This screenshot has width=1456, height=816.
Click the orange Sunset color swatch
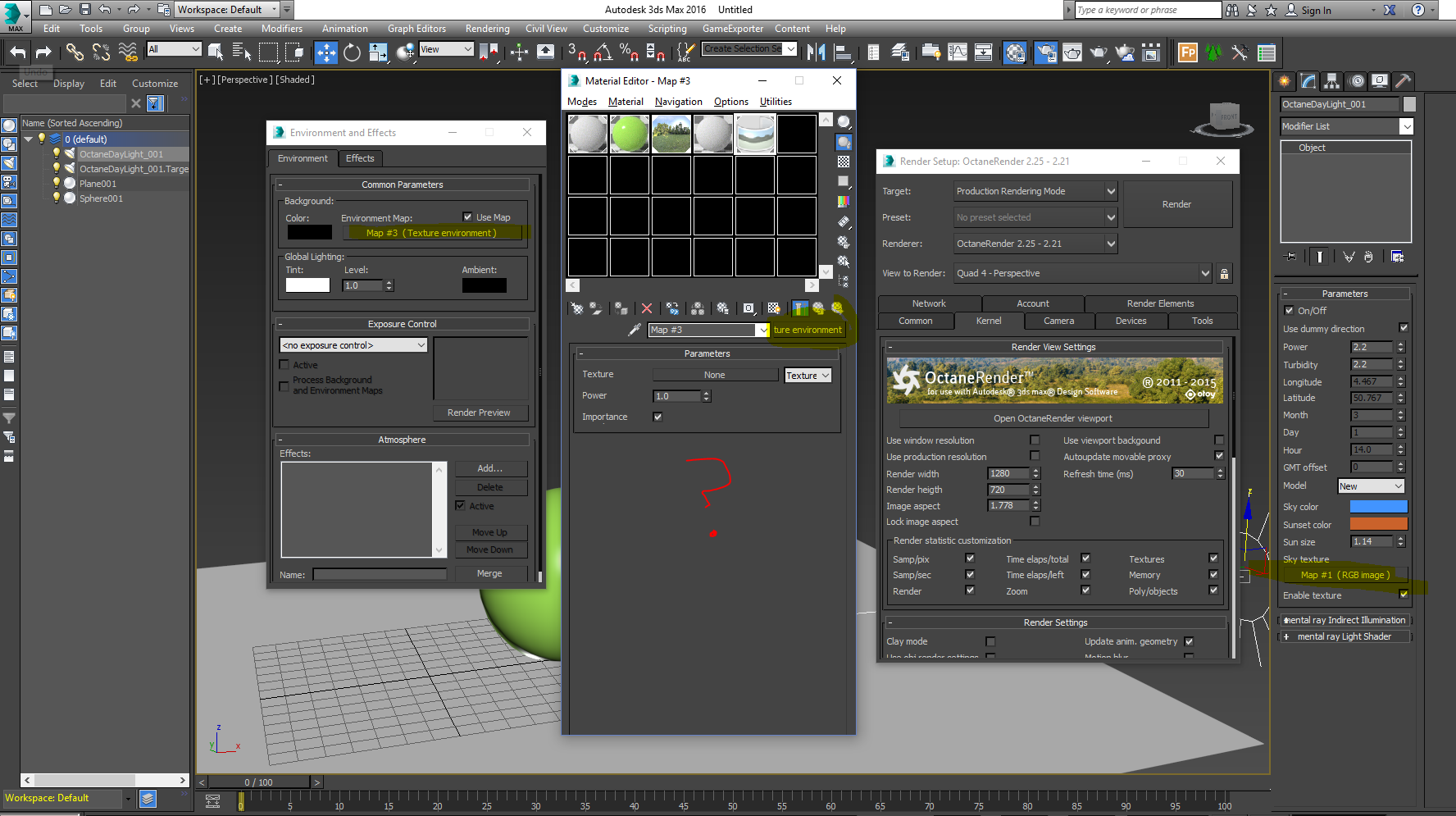point(1378,524)
